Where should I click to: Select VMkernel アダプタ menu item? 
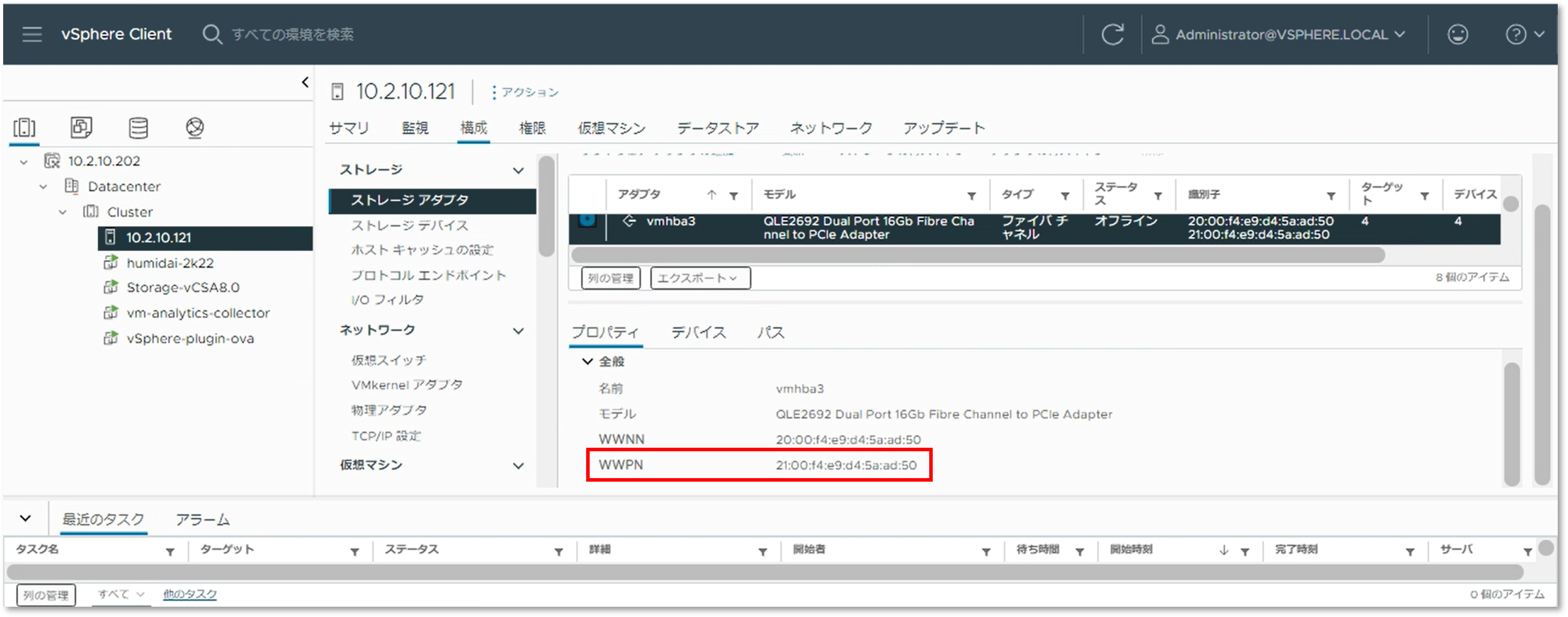click(x=407, y=385)
